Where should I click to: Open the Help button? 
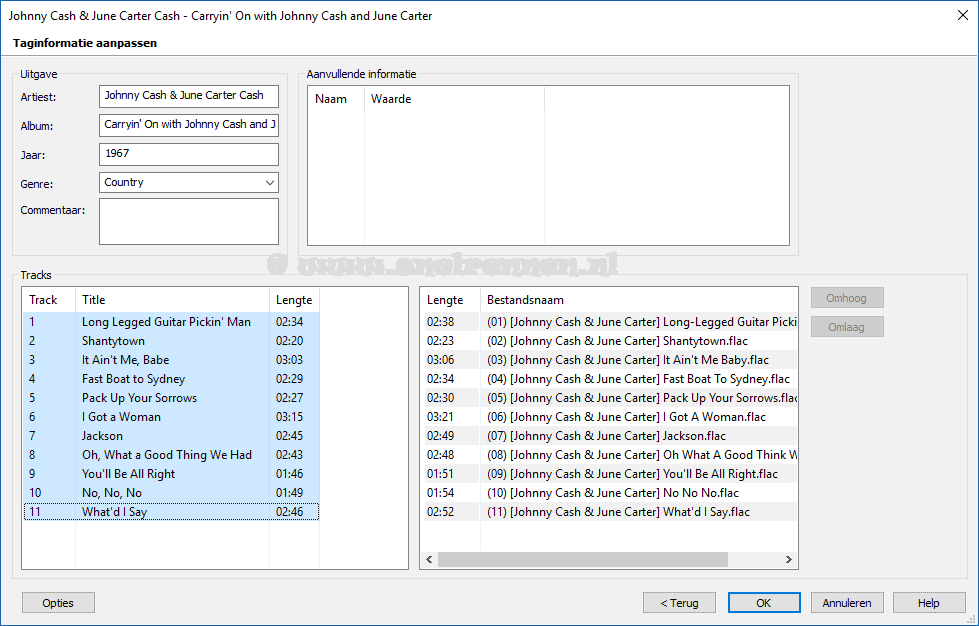click(x=928, y=603)
